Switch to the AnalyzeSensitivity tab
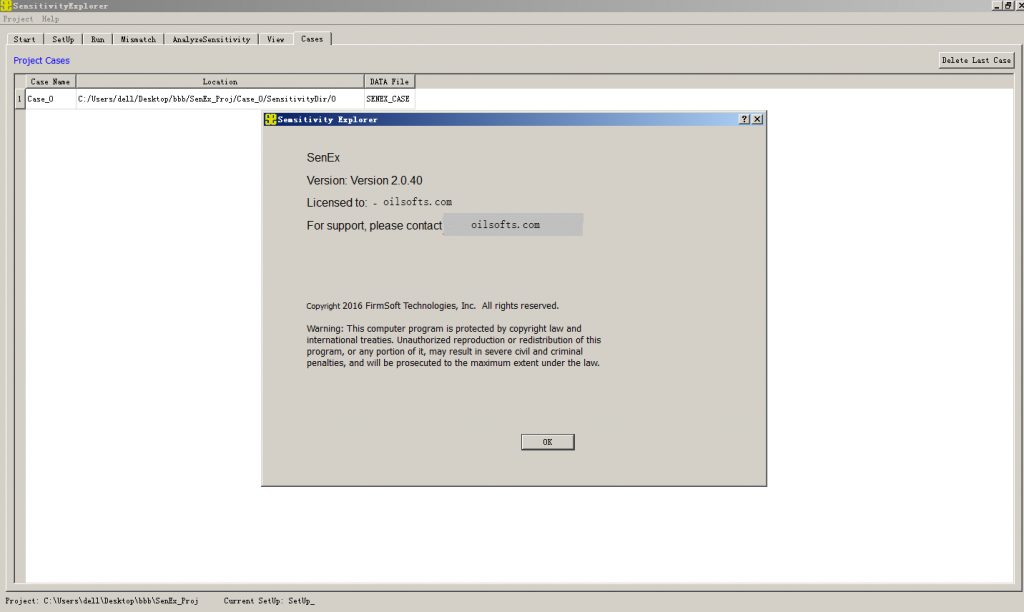This screenshot has height=612, width=1024. click(x=211, y=39)
